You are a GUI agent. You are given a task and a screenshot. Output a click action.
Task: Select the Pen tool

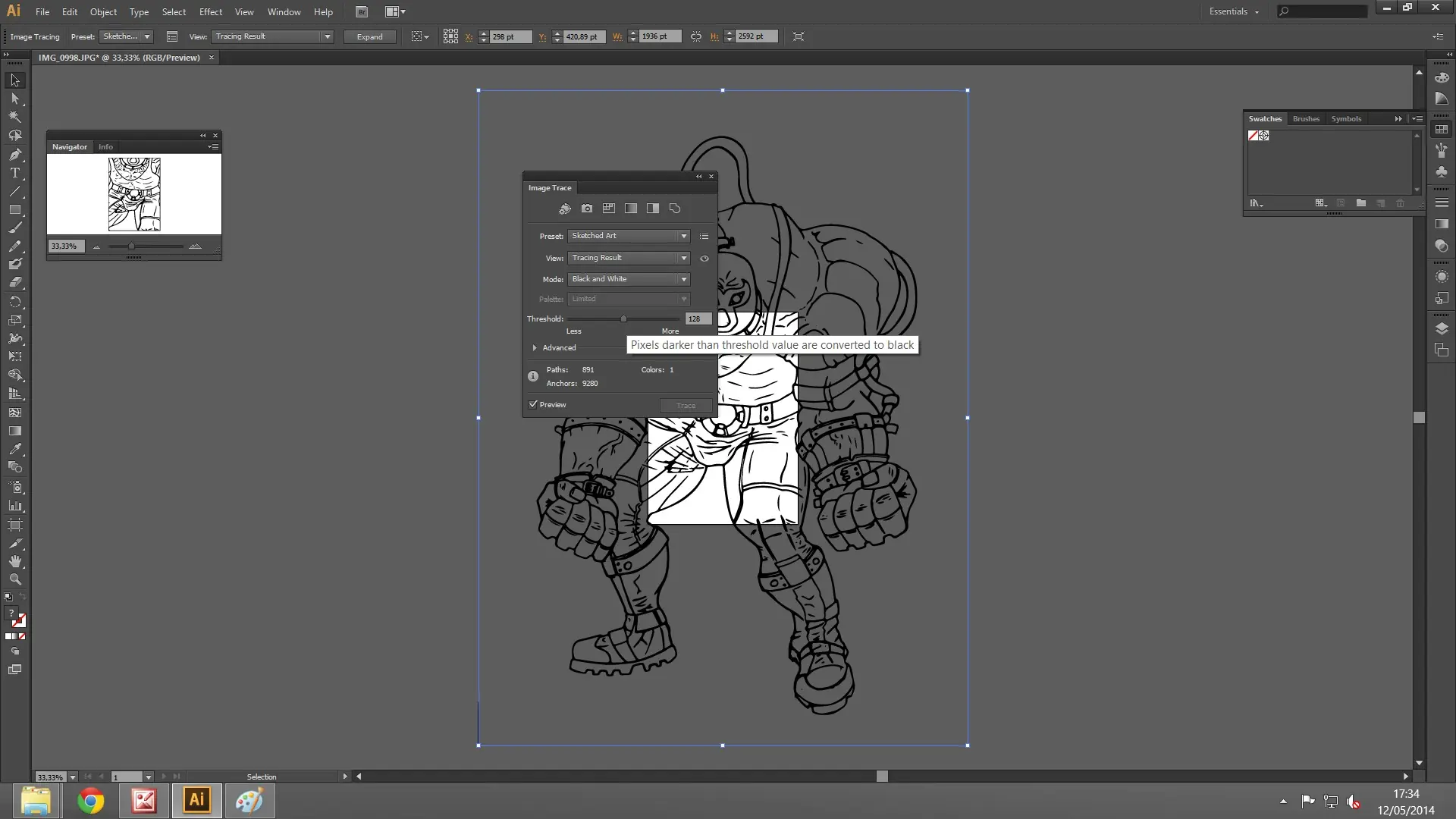15,154
